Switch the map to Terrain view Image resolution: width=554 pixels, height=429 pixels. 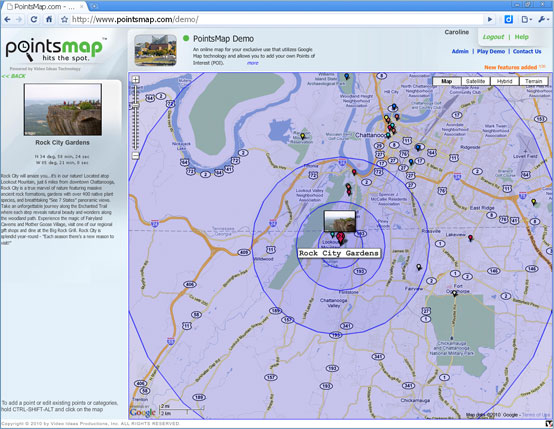[x=534, y=81]
